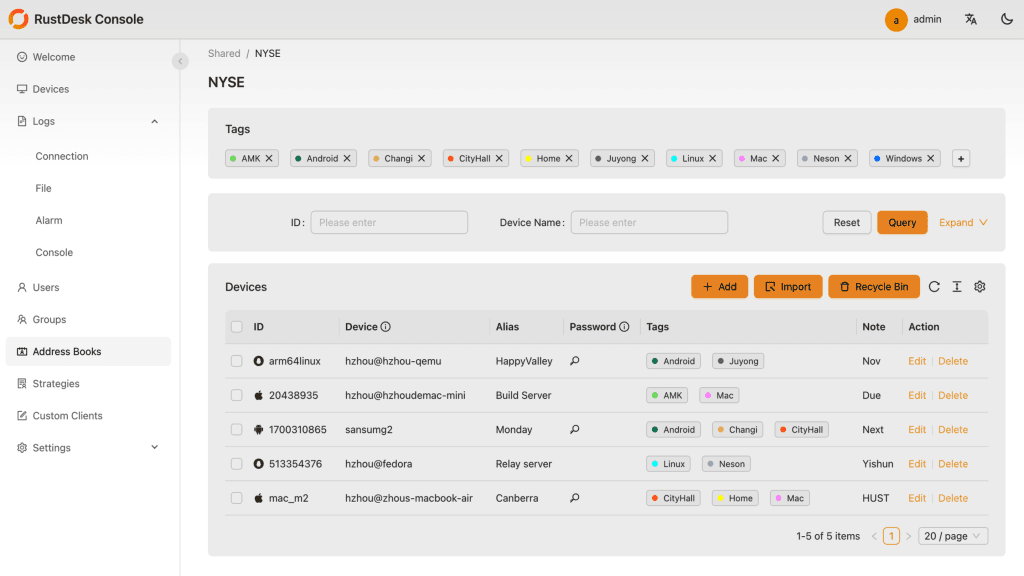The height and width of the screenshot is (576, 1024).
Task: Focus the Device Name input field
Action: (x=649, y=223)
